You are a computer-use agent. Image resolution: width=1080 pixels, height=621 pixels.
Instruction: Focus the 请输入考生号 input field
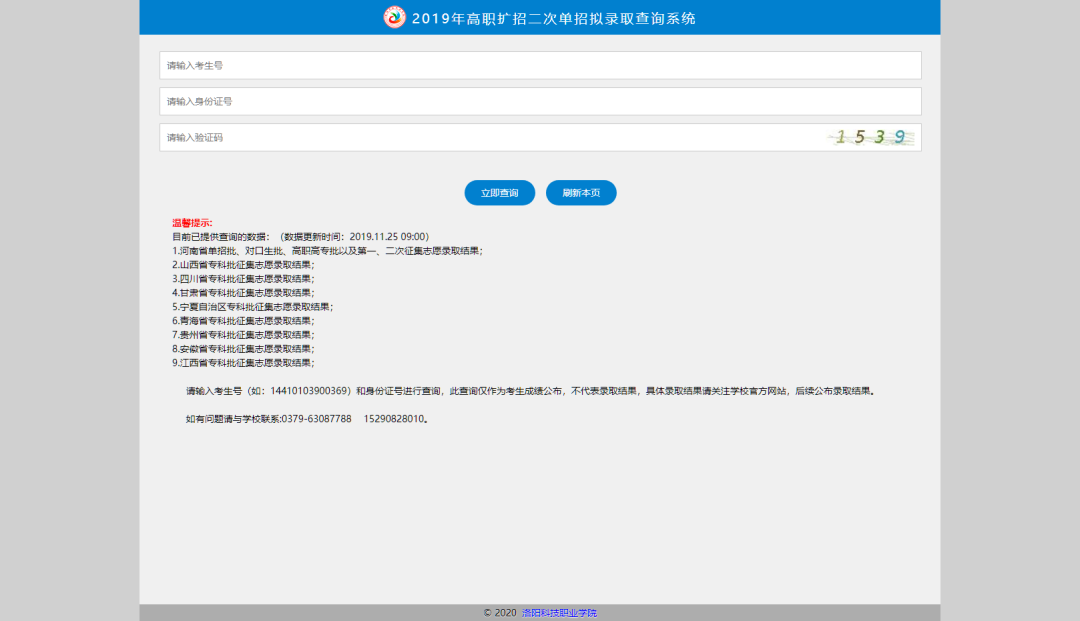click(x=540, y=65)
